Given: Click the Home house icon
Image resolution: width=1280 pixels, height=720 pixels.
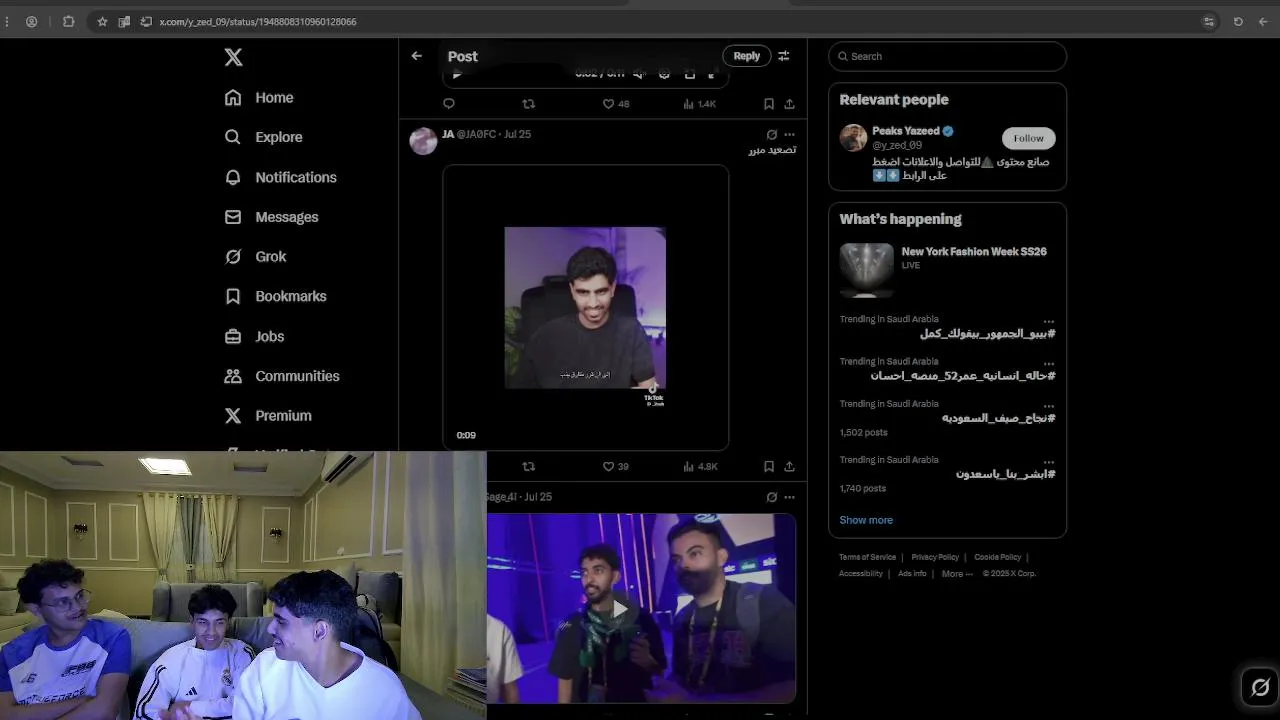Looking at the screenshot, I should (x=233, y=97).
